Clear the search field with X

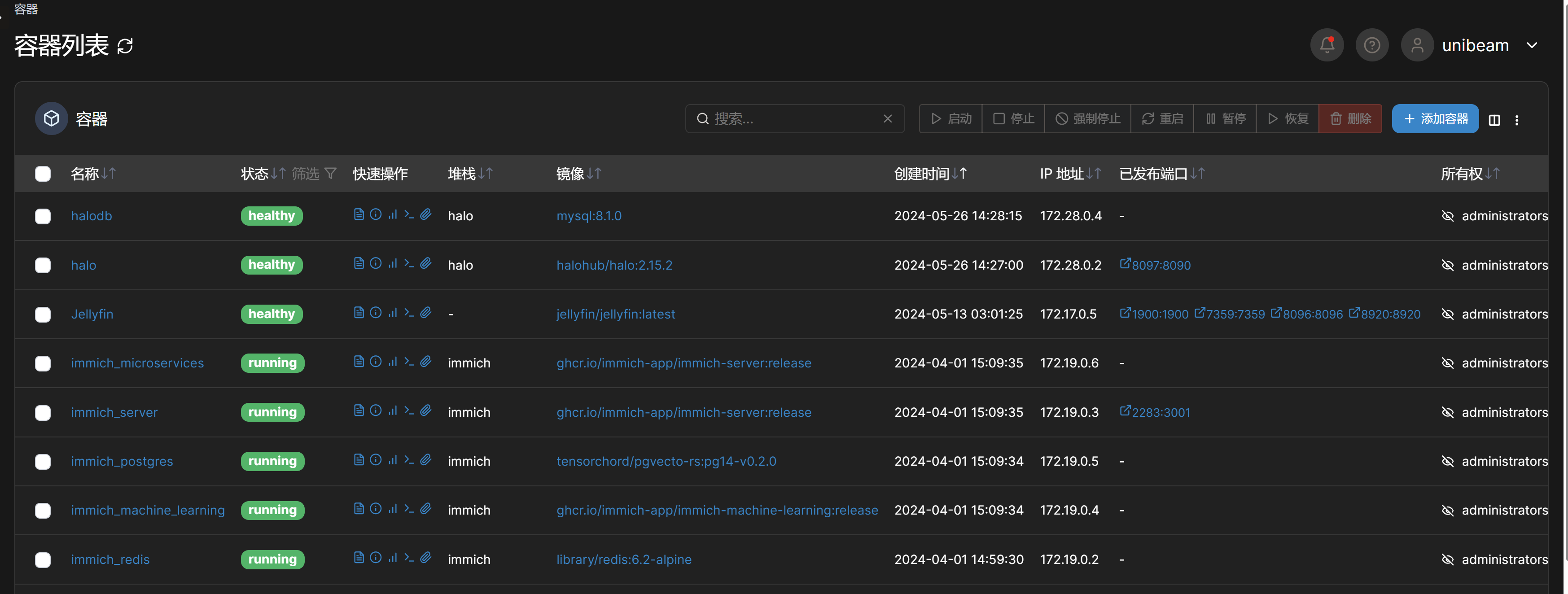point(888,119)
